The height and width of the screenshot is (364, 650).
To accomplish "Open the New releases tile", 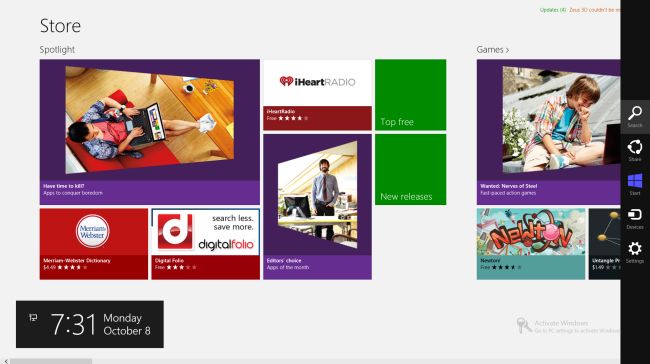I will pyautogui.click(x=410, y=169).
